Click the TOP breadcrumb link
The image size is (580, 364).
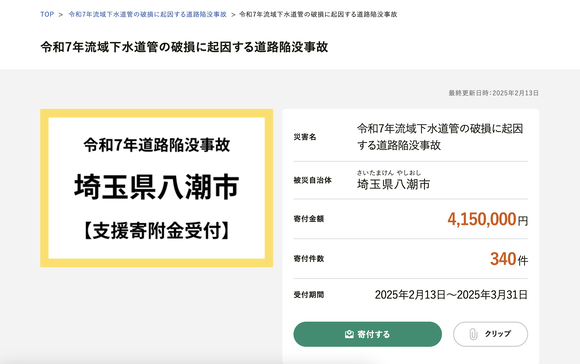47,14
